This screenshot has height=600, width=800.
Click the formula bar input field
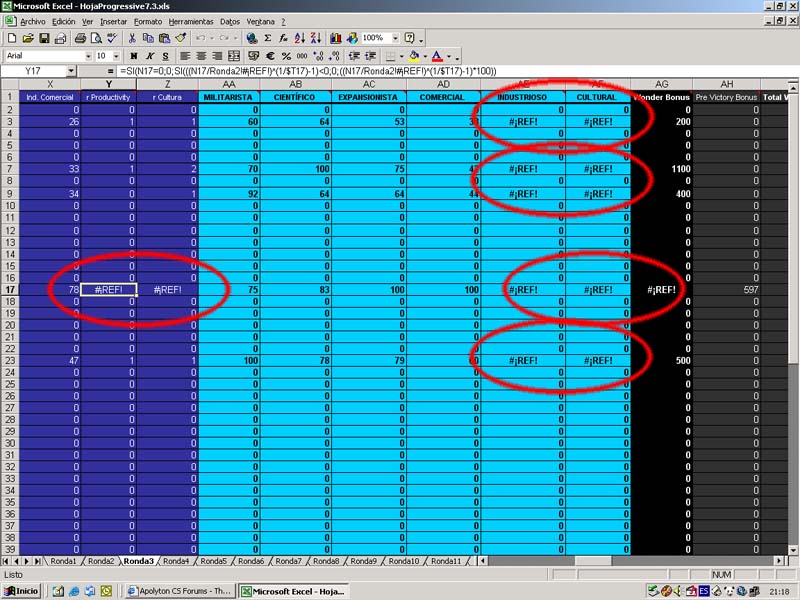click(450, 72)
